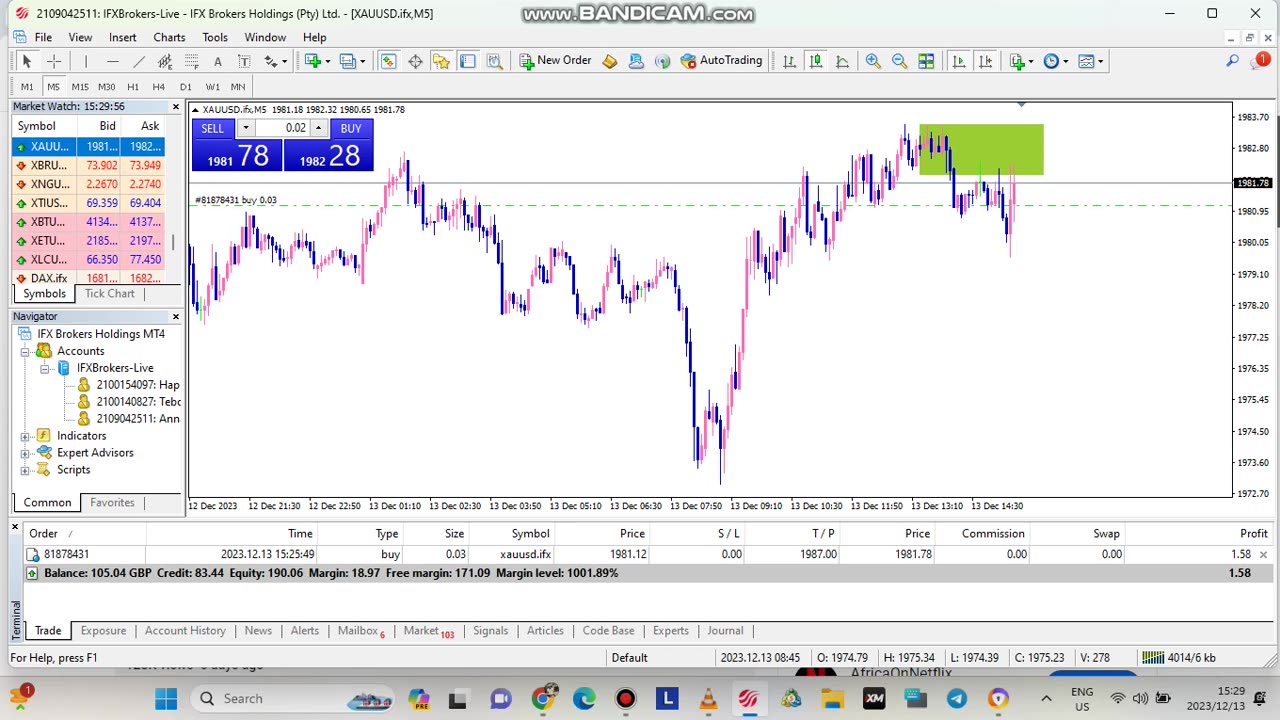Select the vertical line drawing tool
This screenshot has height=720, width=1280.
pyautogui.click(x=86, y=61)
